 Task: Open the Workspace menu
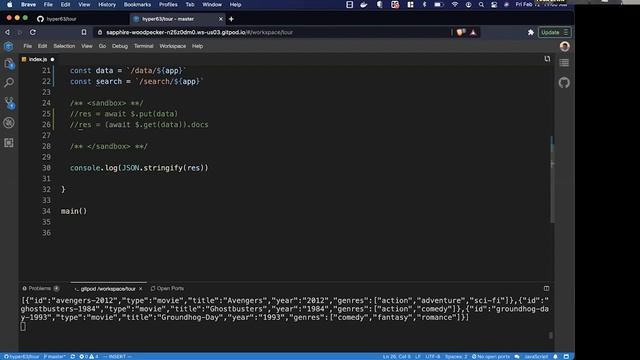(x=173, y=46)
